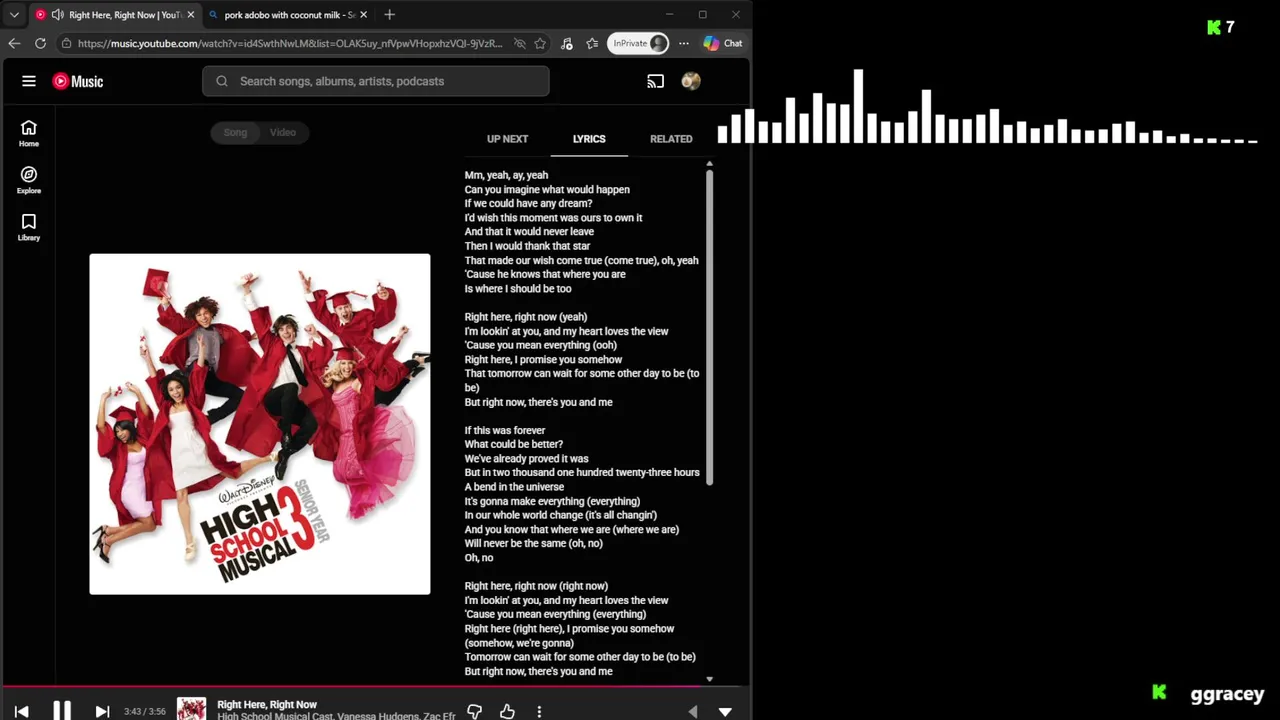1280x720 pixels.
Task: Click lyric "We've already proved it was"
Action: (x=526, y=459)
